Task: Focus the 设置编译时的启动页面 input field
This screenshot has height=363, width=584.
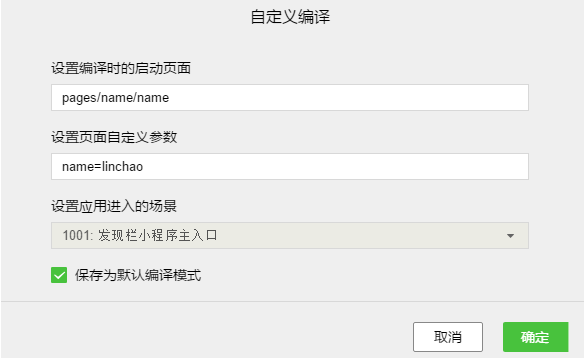Action: (x=290, y=98)
